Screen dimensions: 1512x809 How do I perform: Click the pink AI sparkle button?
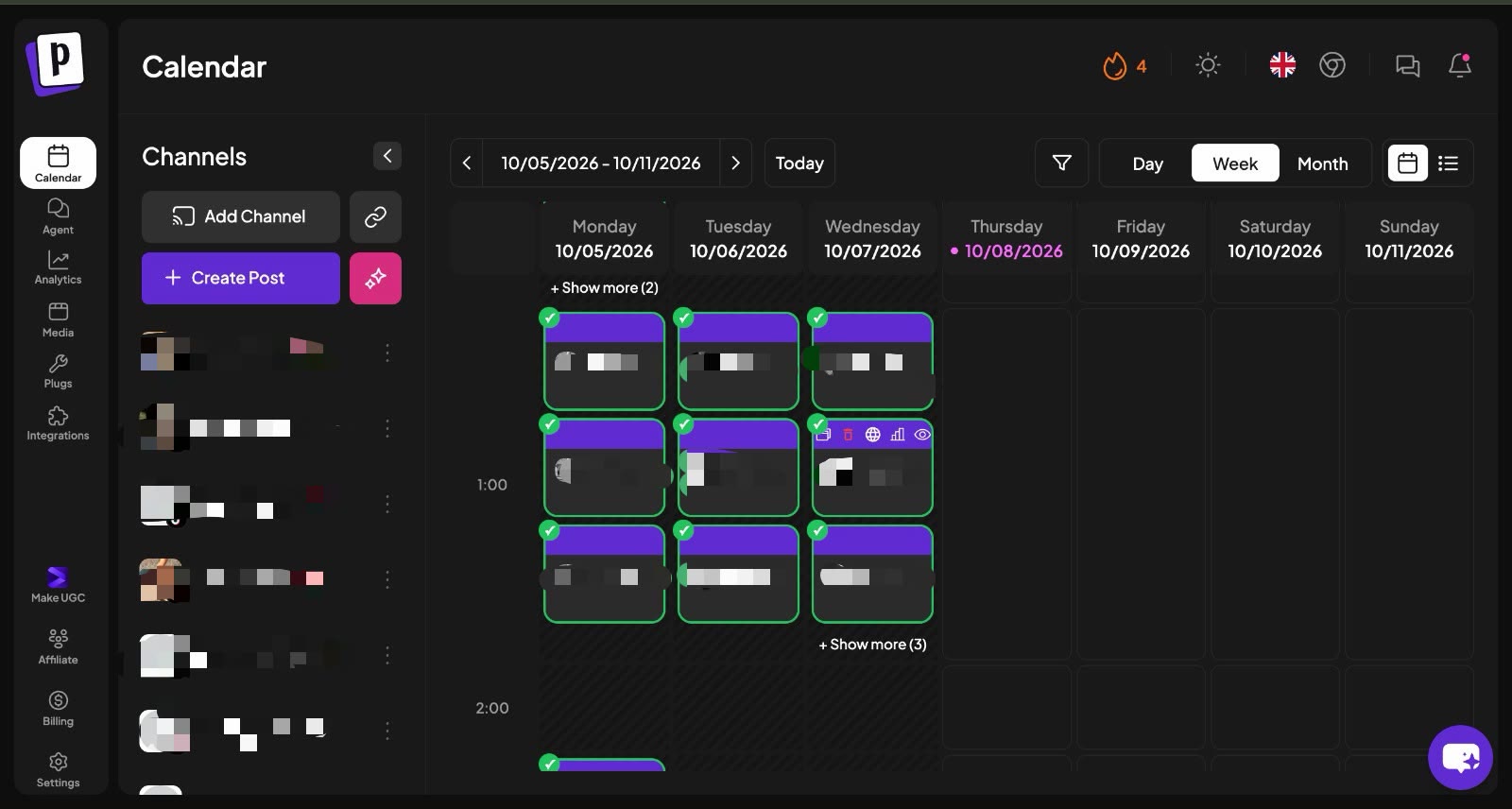point(375,278)
